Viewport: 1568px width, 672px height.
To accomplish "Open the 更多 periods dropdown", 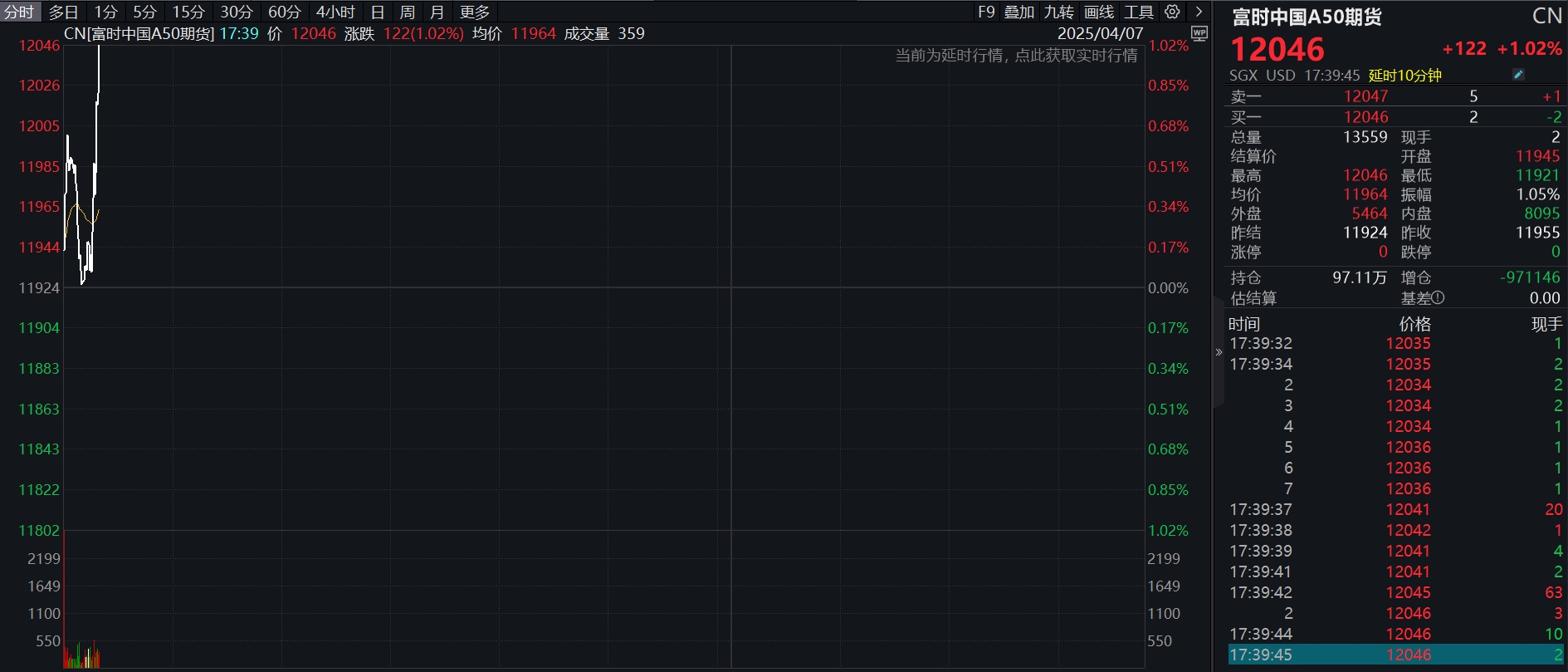I will [x=475, y=12].
